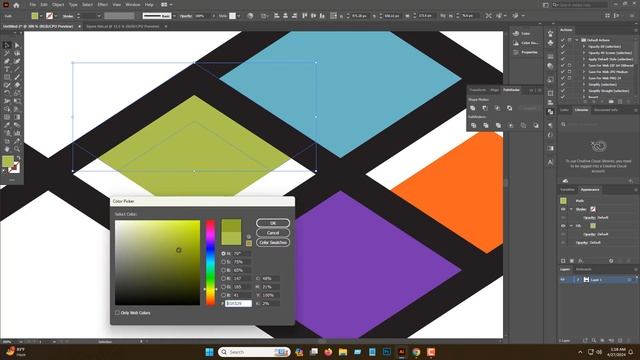Image resolution: width=640 pixels, height=360 pixels.
Task: Click Exclude shape mode in Pathfinder
Action: tap(509, 108)
